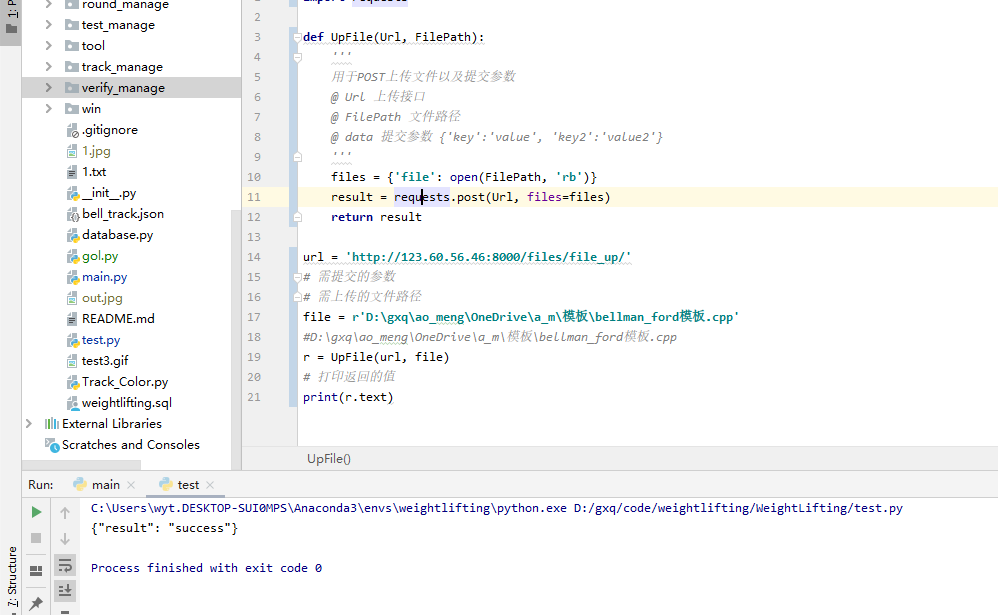Click the bell_track.json file icon
This screenshot has height=615, width=998.
coord(73,214)
